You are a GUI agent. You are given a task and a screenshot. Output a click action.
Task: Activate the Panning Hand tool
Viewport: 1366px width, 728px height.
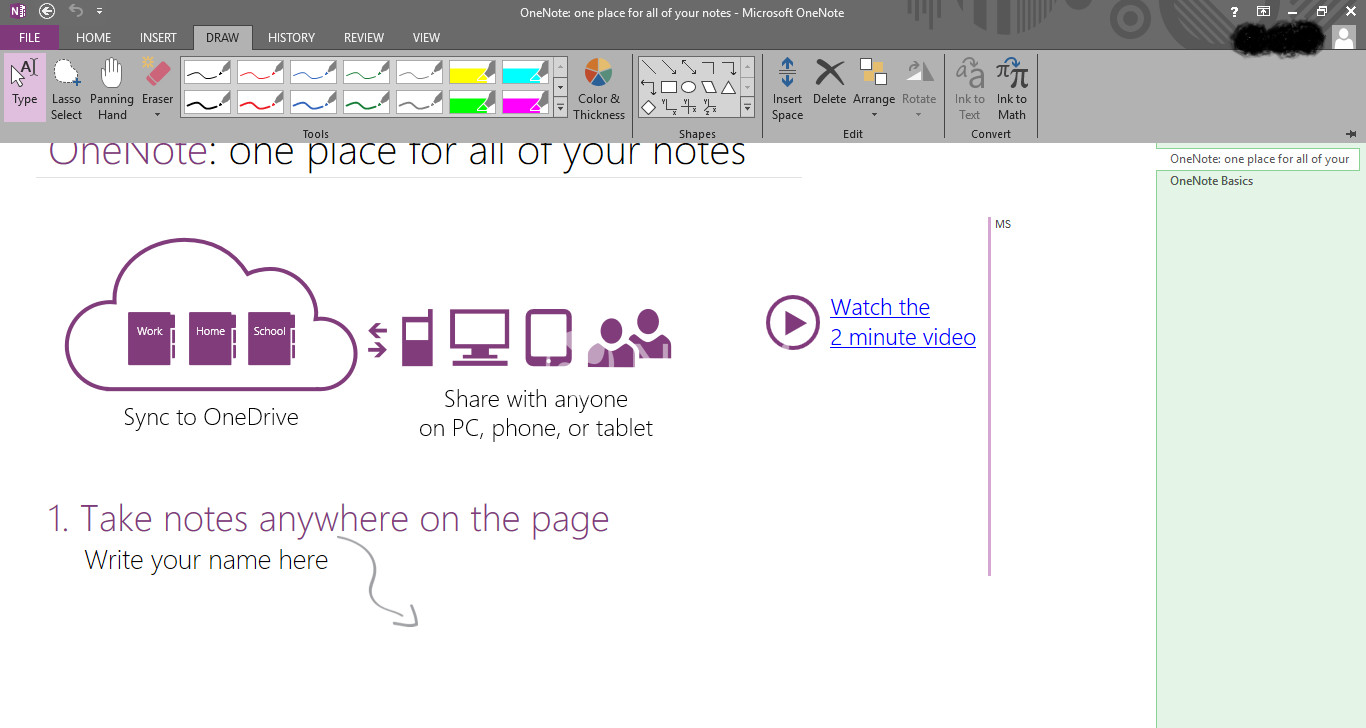point(112,88)
